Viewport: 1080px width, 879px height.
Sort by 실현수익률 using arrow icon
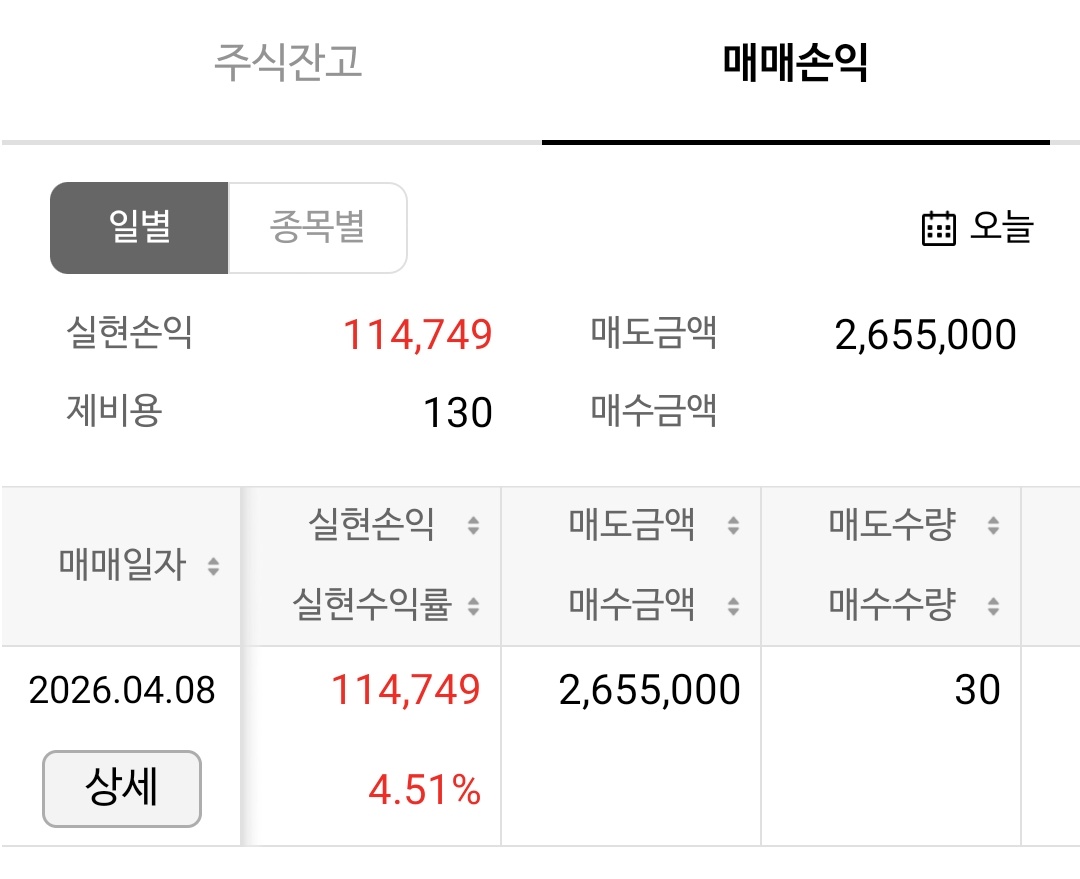click(x=473, y=605)
